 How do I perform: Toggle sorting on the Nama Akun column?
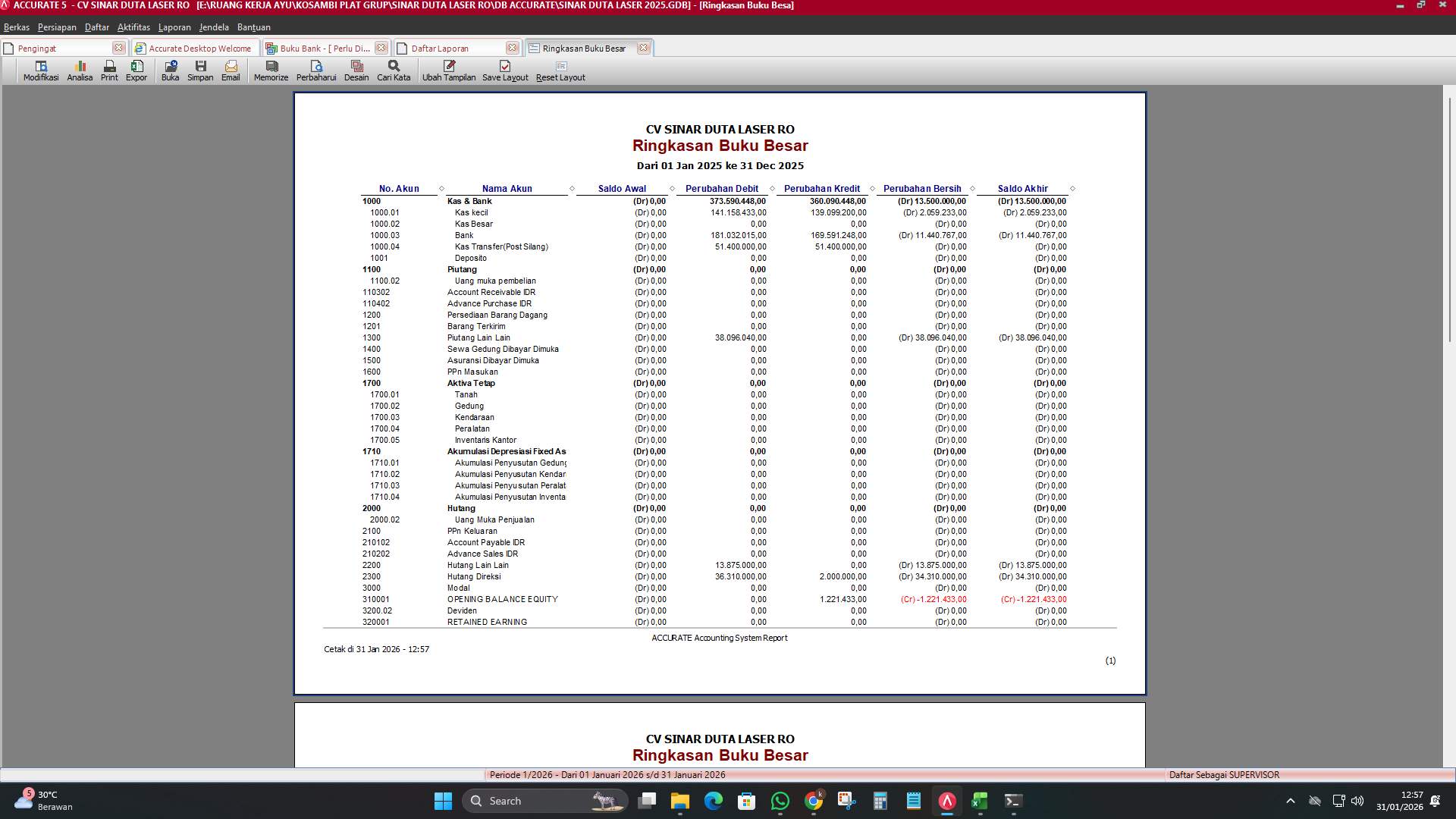tap(571, 189)
